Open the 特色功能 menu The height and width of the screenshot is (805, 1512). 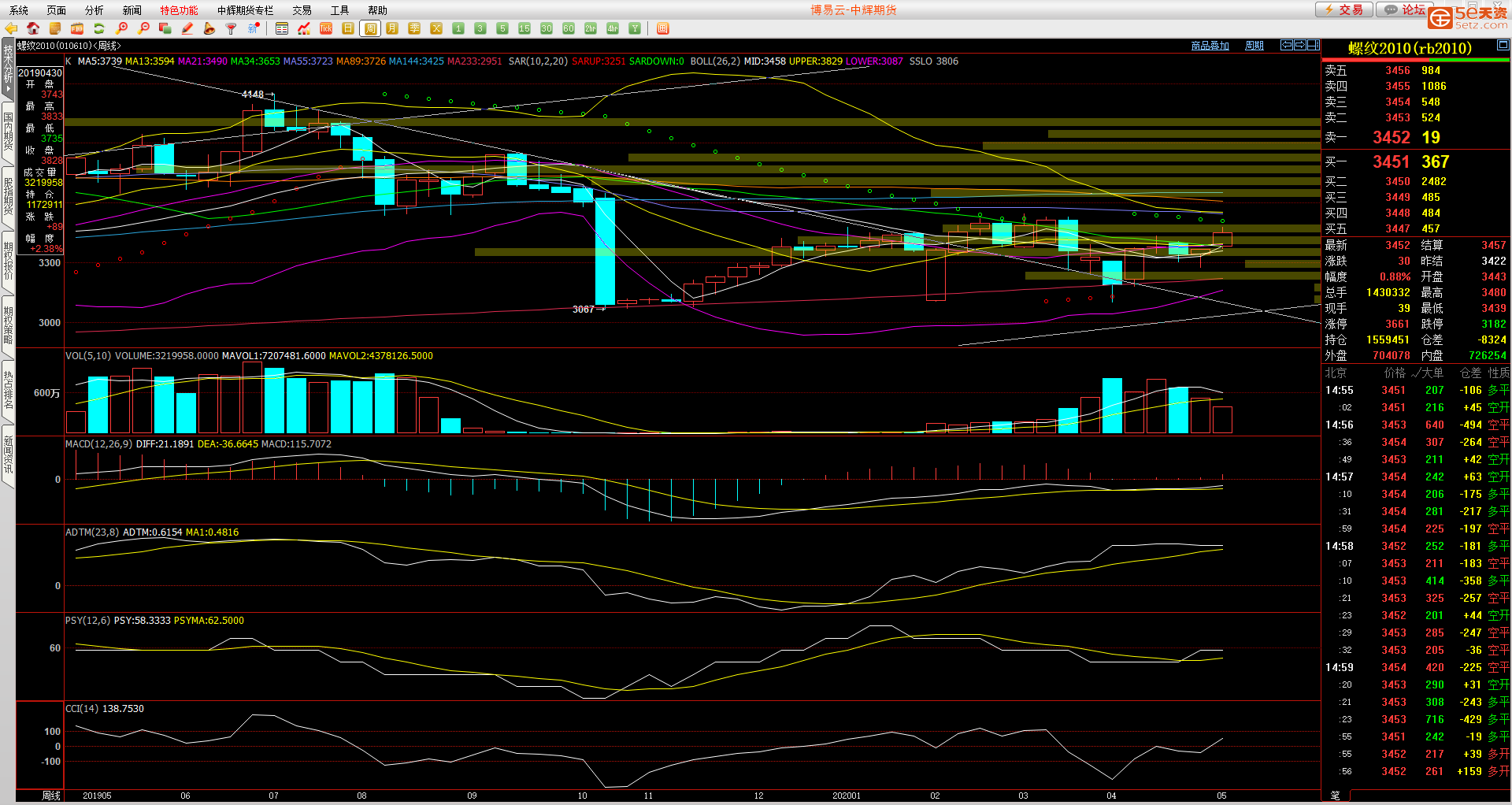(x=180, y=10)
